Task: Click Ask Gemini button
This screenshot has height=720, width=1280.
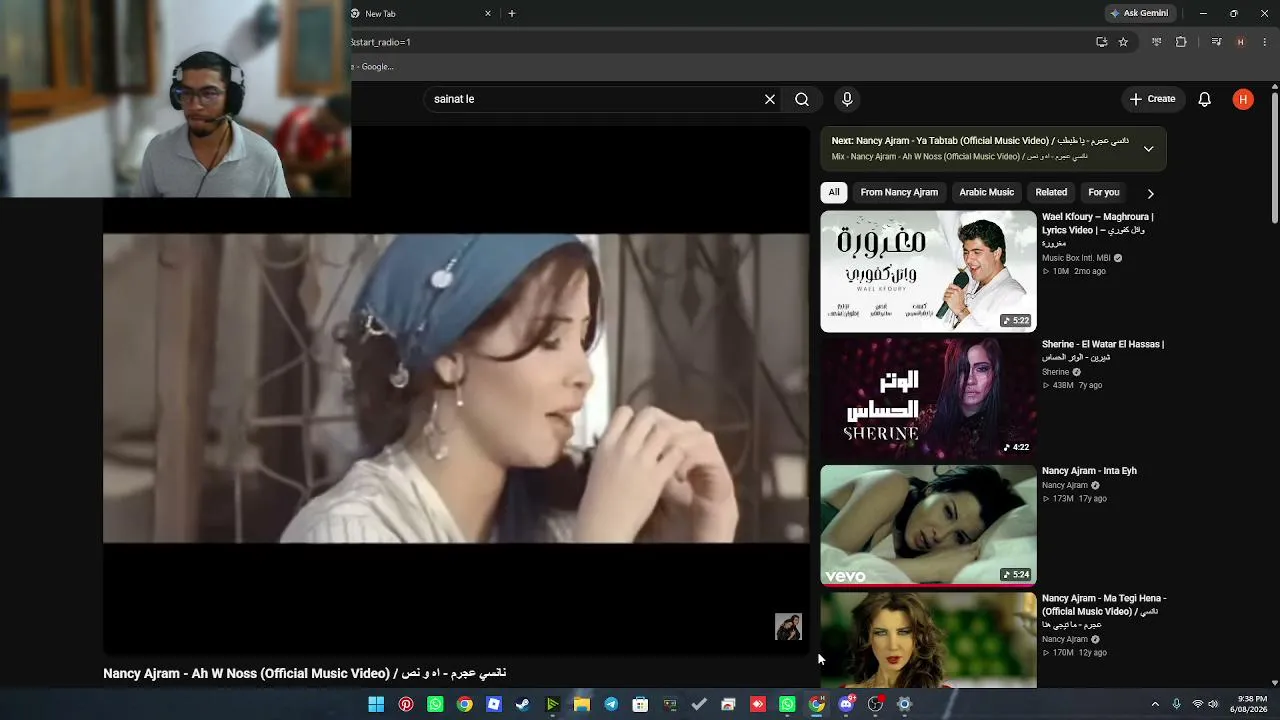Action: pos(1138,13)
